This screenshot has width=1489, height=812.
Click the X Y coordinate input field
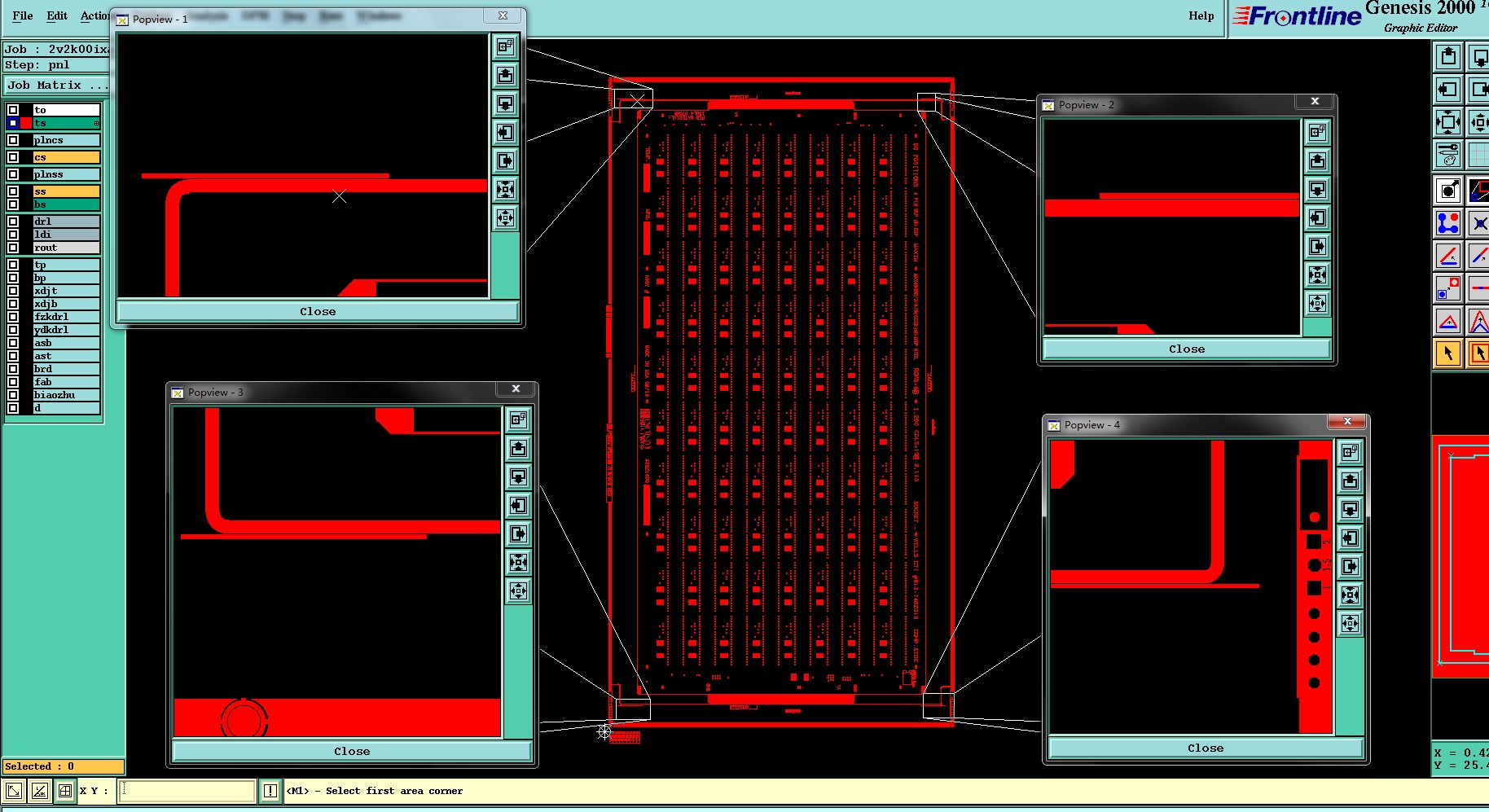(187, 791)
